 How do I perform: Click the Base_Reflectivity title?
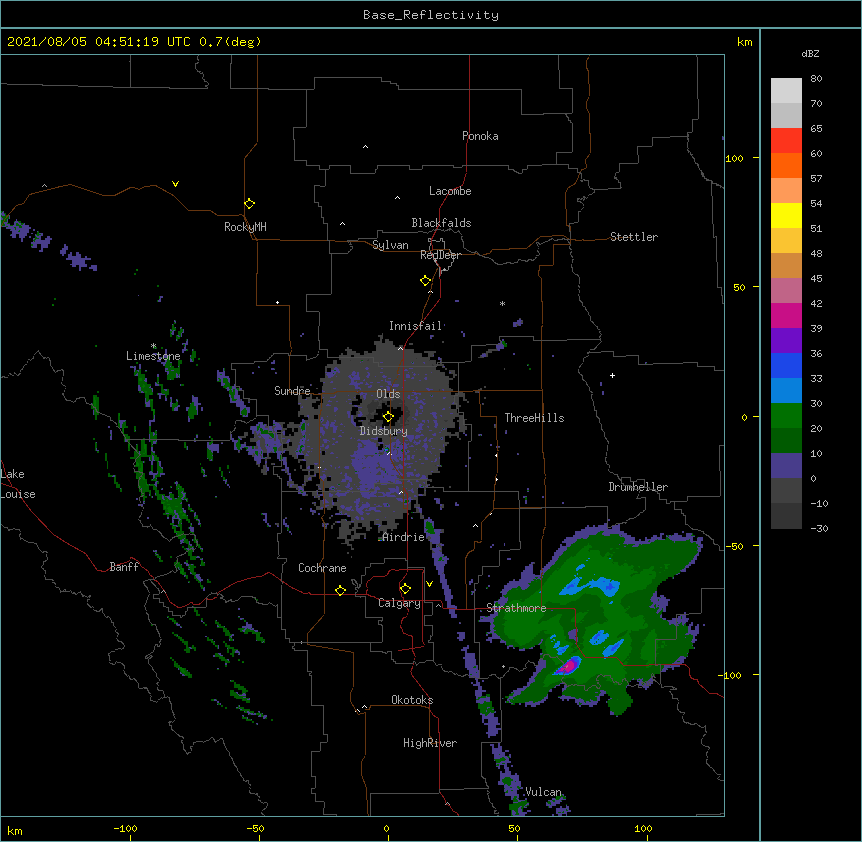pyautogui.click(x=431, y=15)
